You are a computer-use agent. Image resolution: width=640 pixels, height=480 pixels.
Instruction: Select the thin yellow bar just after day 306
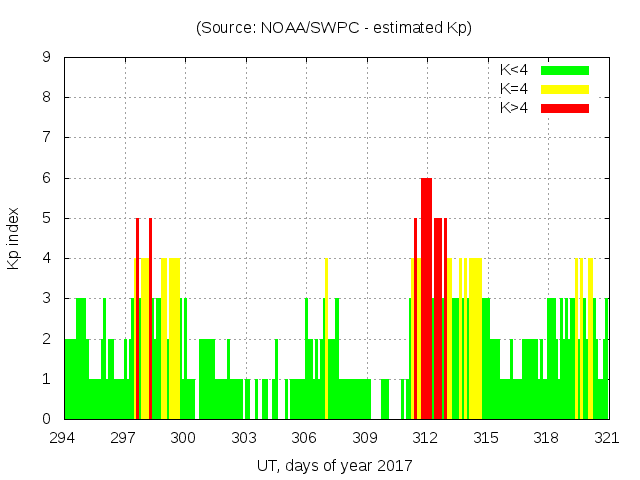click(x=326, y=340)
